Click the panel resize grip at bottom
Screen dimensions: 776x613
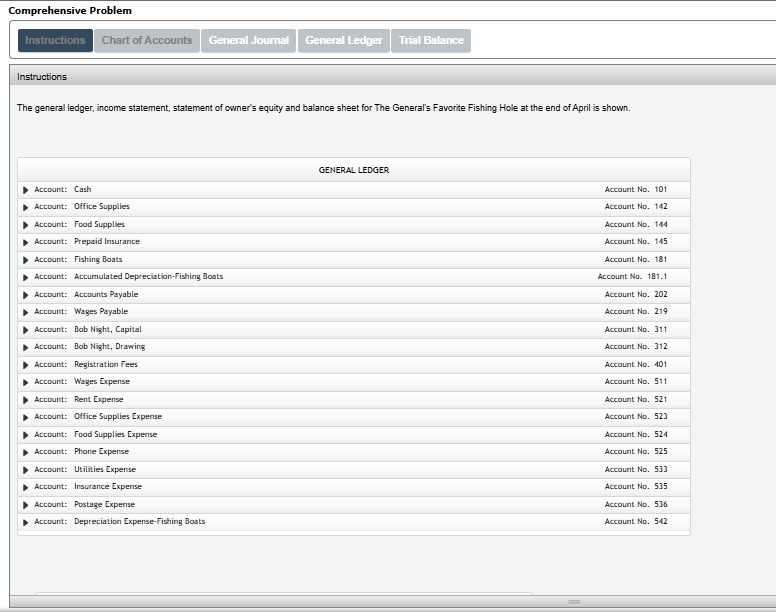click(x=574, y=602)
